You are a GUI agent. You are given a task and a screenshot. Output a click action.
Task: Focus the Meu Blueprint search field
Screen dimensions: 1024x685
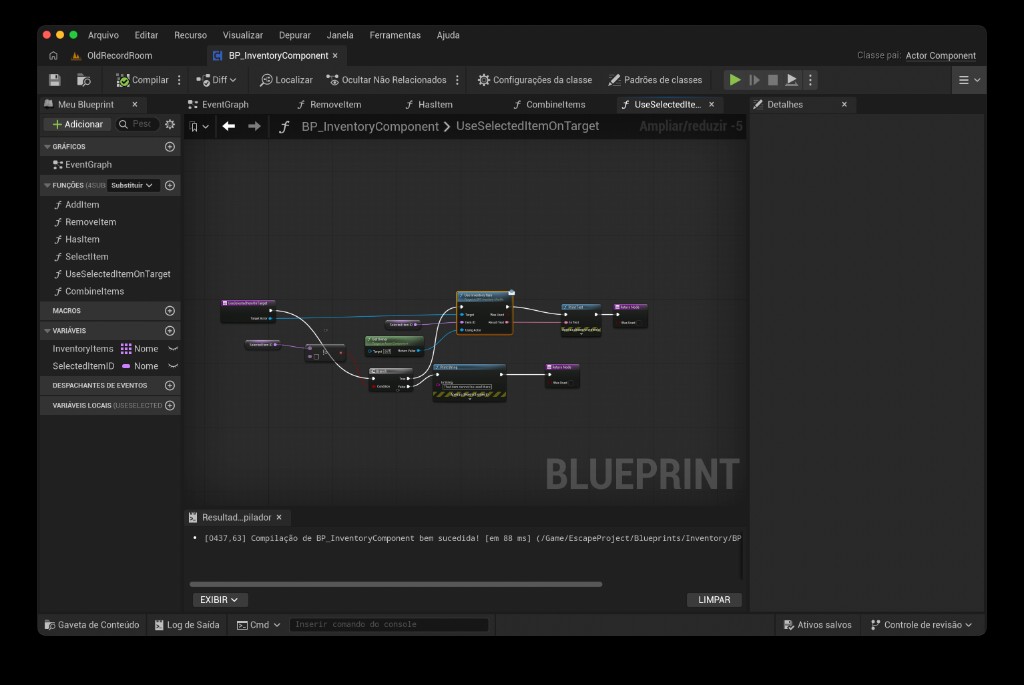pyautogui.click(x=136, y=124)
